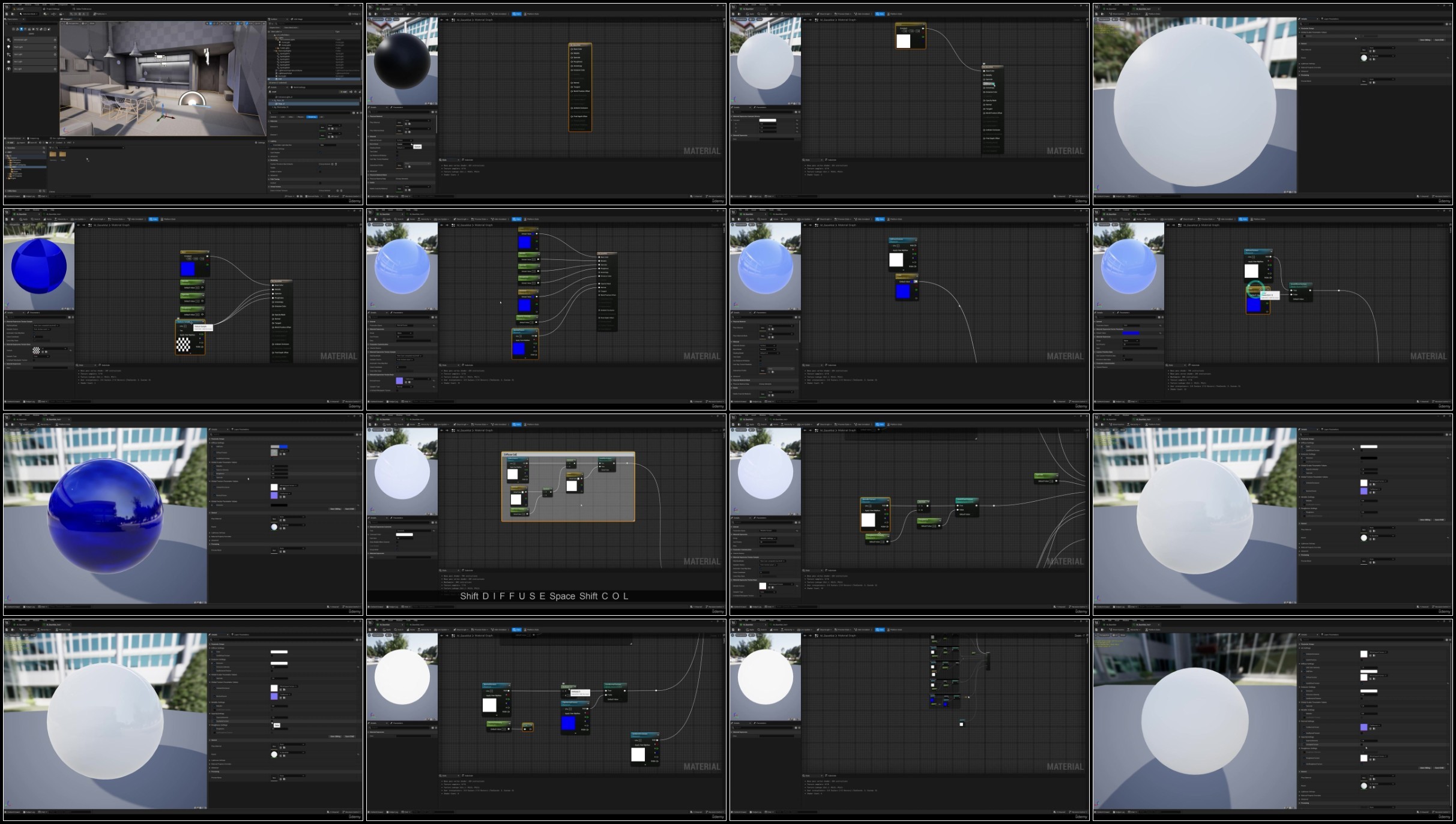
Task: Open Material Domain dropdown in black-sphere frame
Action: 404,140
